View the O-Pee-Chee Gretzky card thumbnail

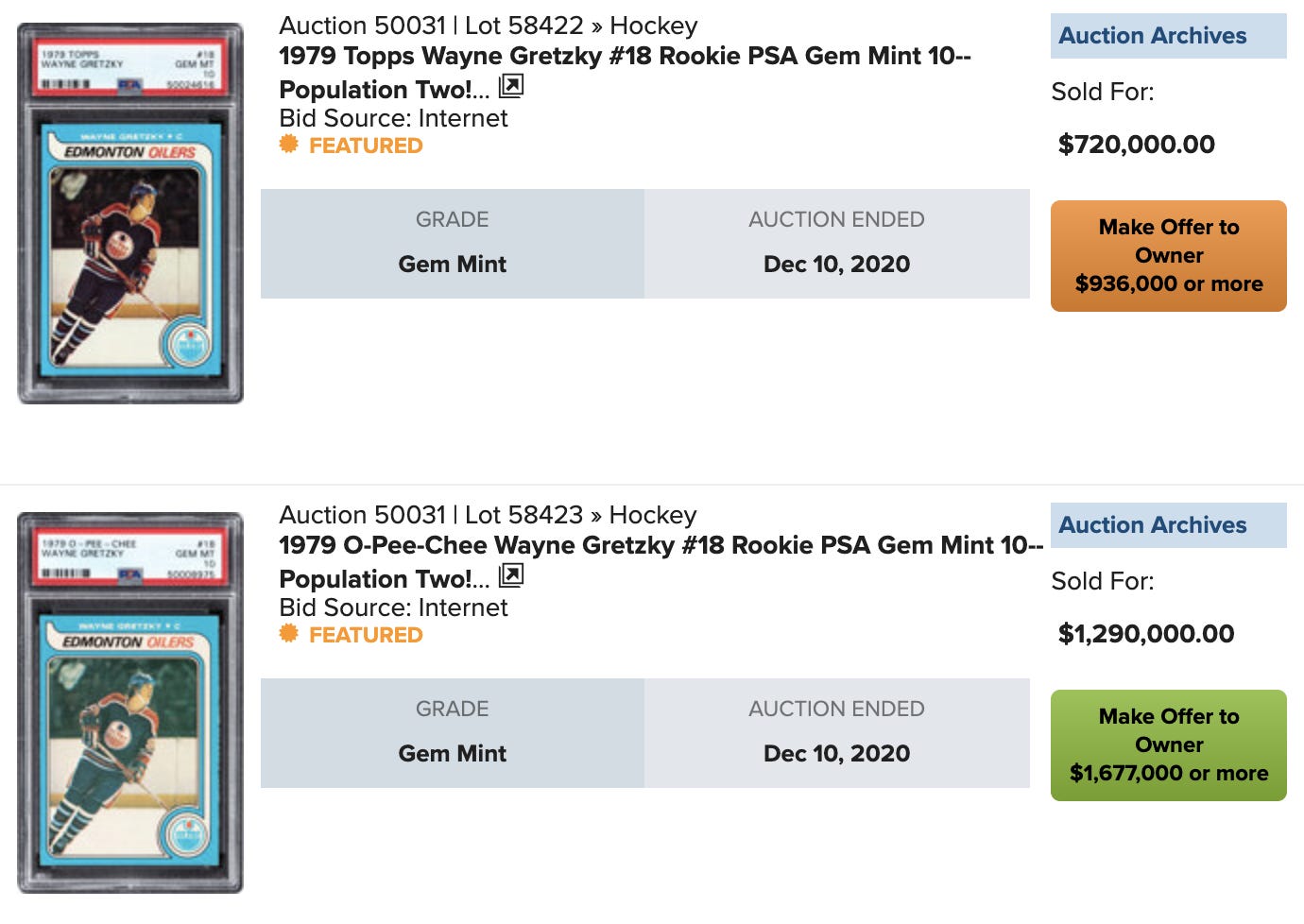pyautogui.click(x=130, y=703)
